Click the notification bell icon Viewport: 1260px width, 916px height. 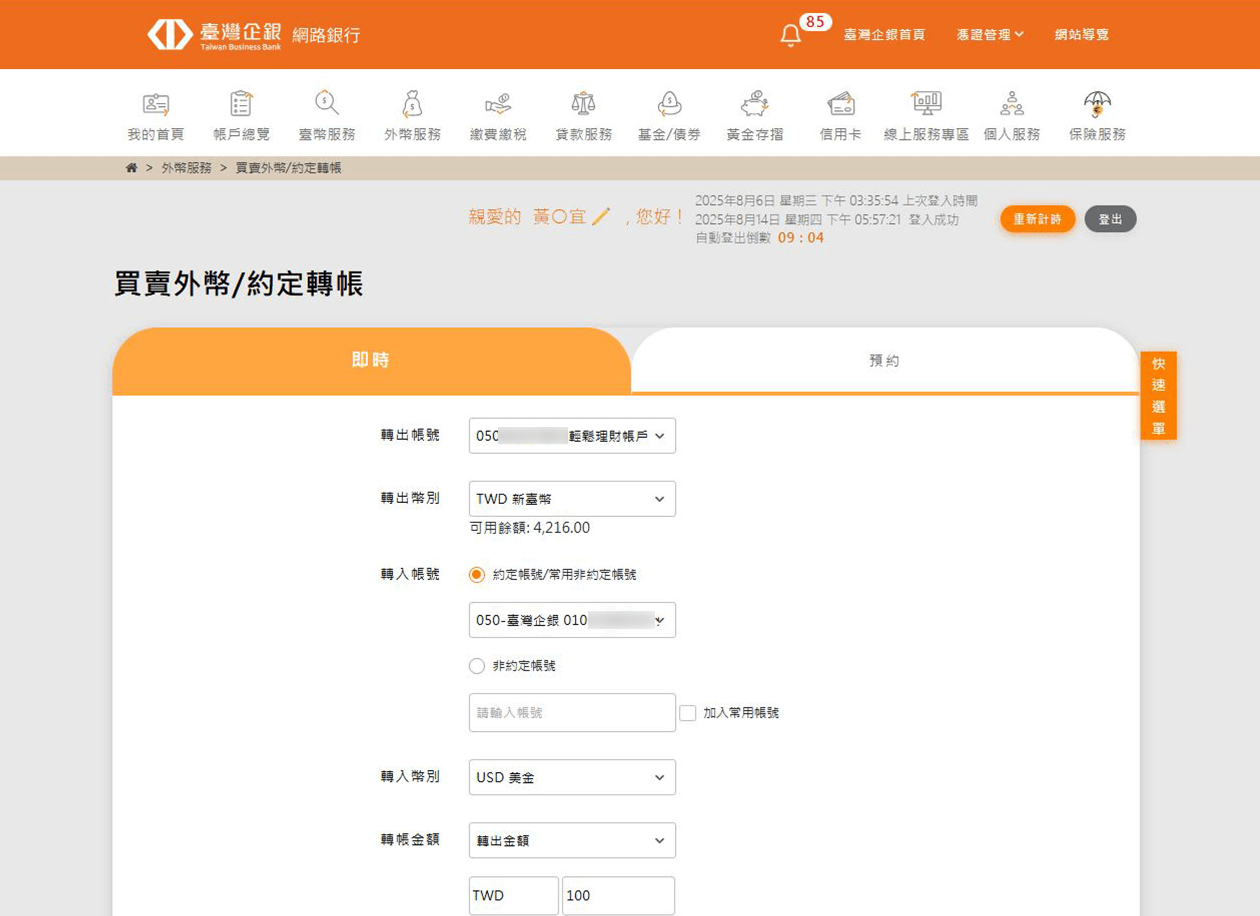point(790,35)
